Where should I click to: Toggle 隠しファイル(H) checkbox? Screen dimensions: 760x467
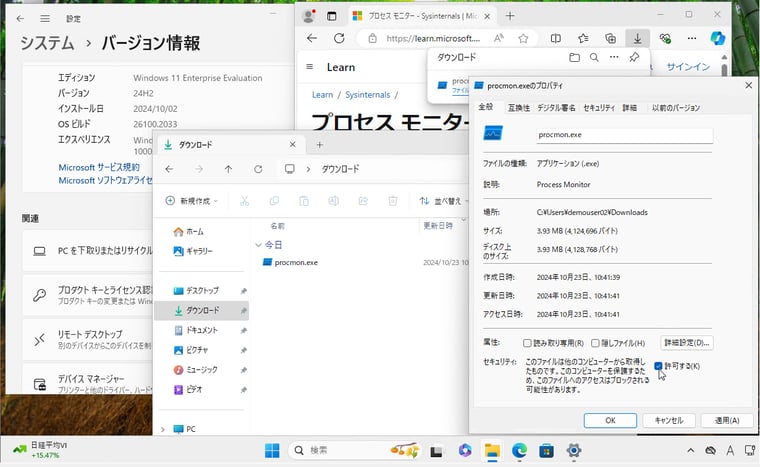pos(595,343)
